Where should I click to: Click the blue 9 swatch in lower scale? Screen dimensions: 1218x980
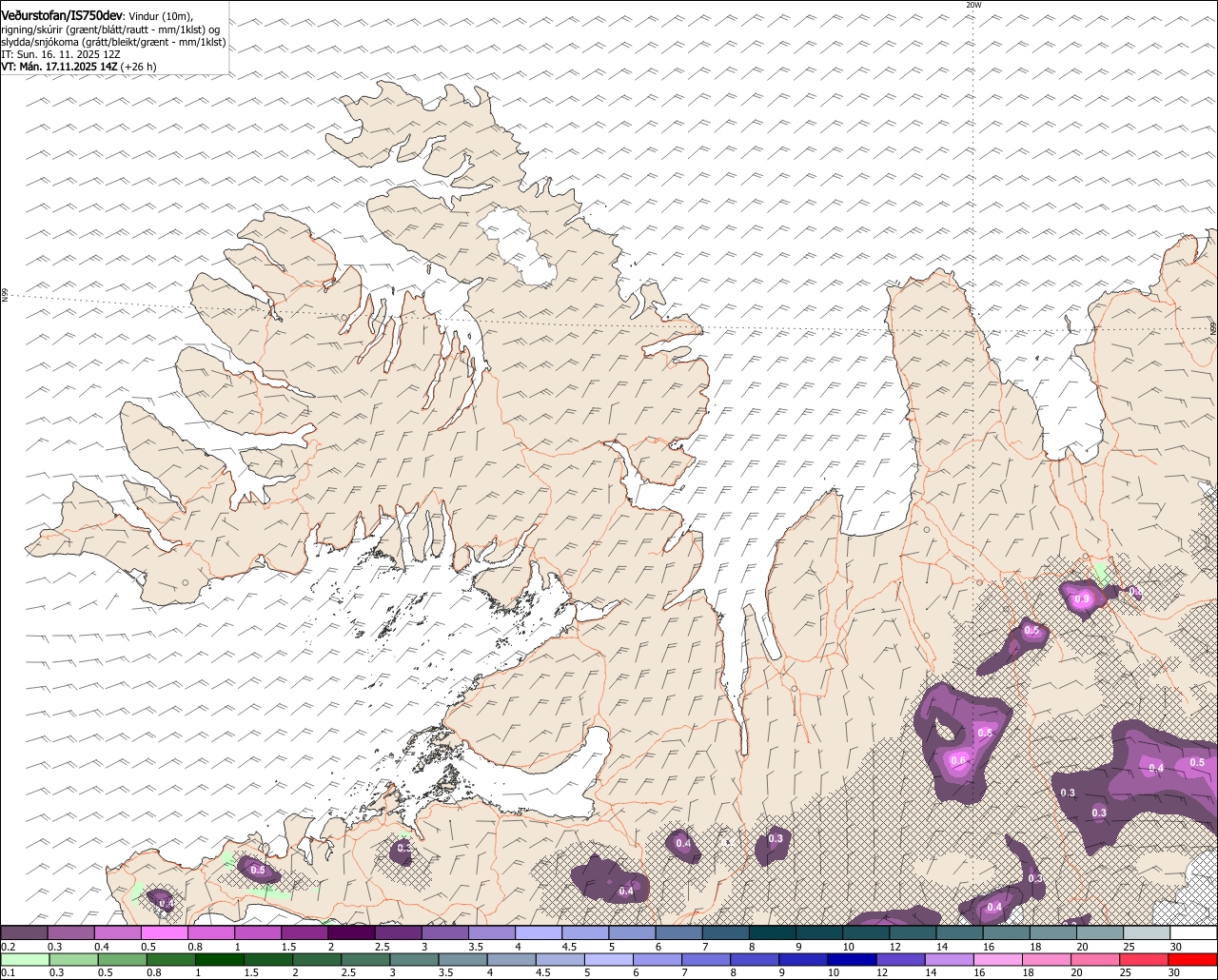(x=804, y=959)
